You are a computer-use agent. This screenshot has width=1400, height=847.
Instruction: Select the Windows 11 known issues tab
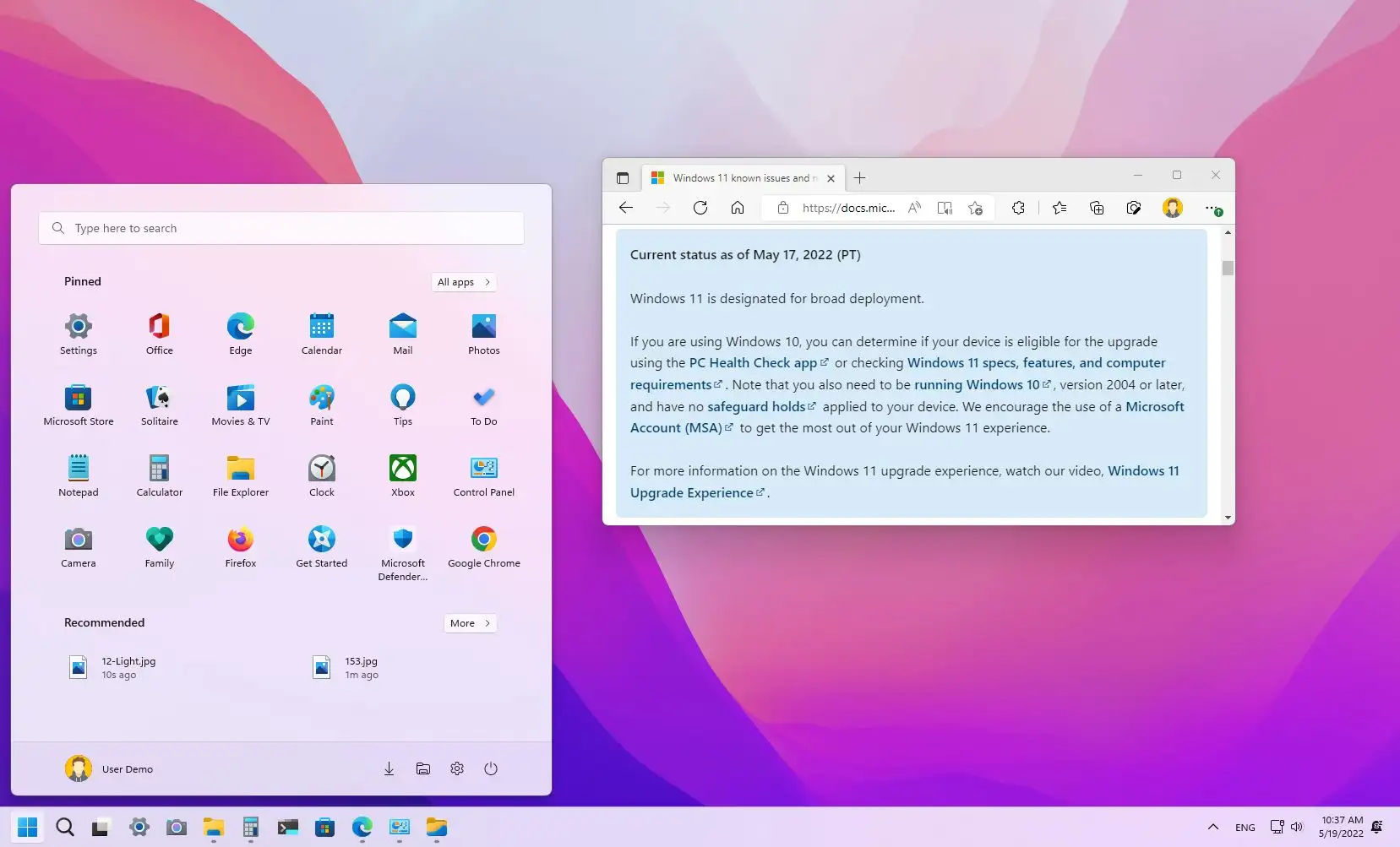(742, 177)
